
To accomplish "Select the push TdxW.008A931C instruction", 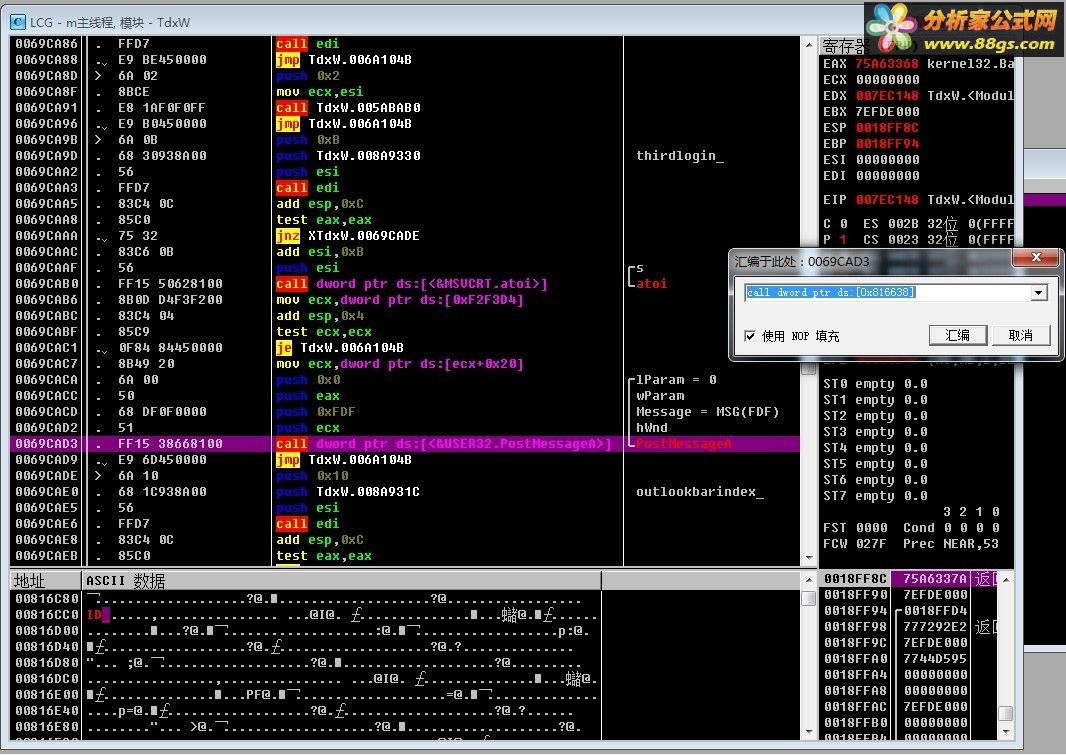I will (347, 492).
